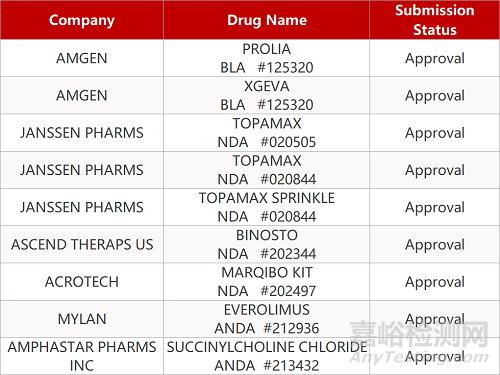The image size is (500, 375).
Task: Click the MYLAN company cell
Action: [x=82, y=319]
